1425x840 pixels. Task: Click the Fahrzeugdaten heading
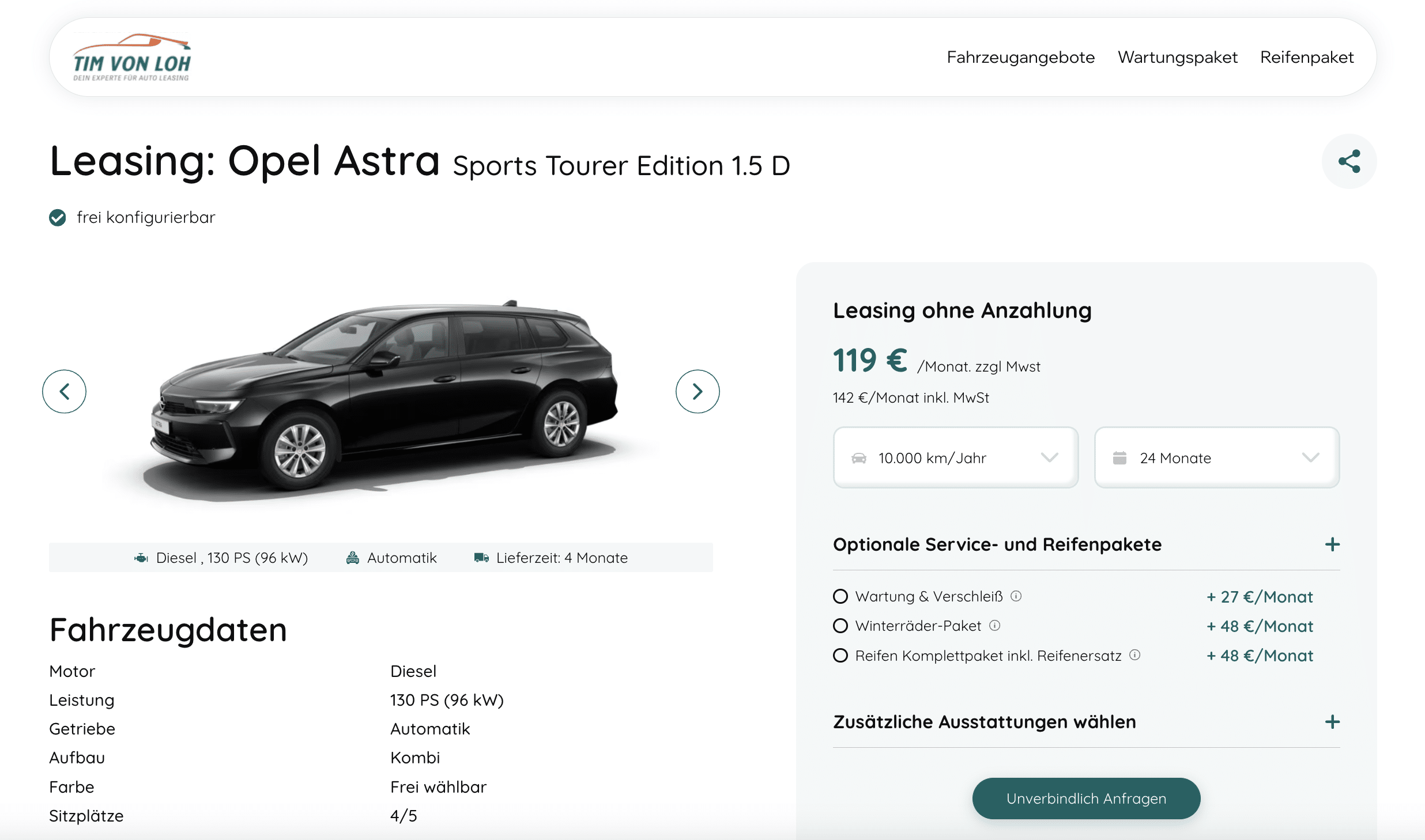click(168, 630)
